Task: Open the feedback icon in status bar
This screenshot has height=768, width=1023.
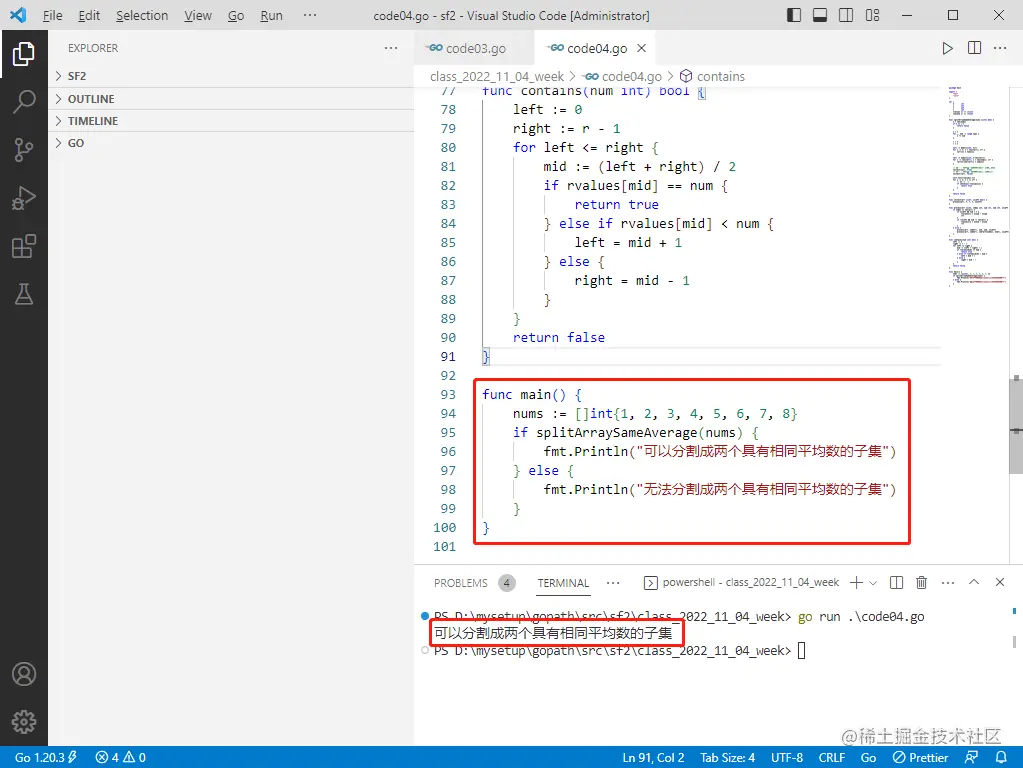Action: tap(971, 758)
